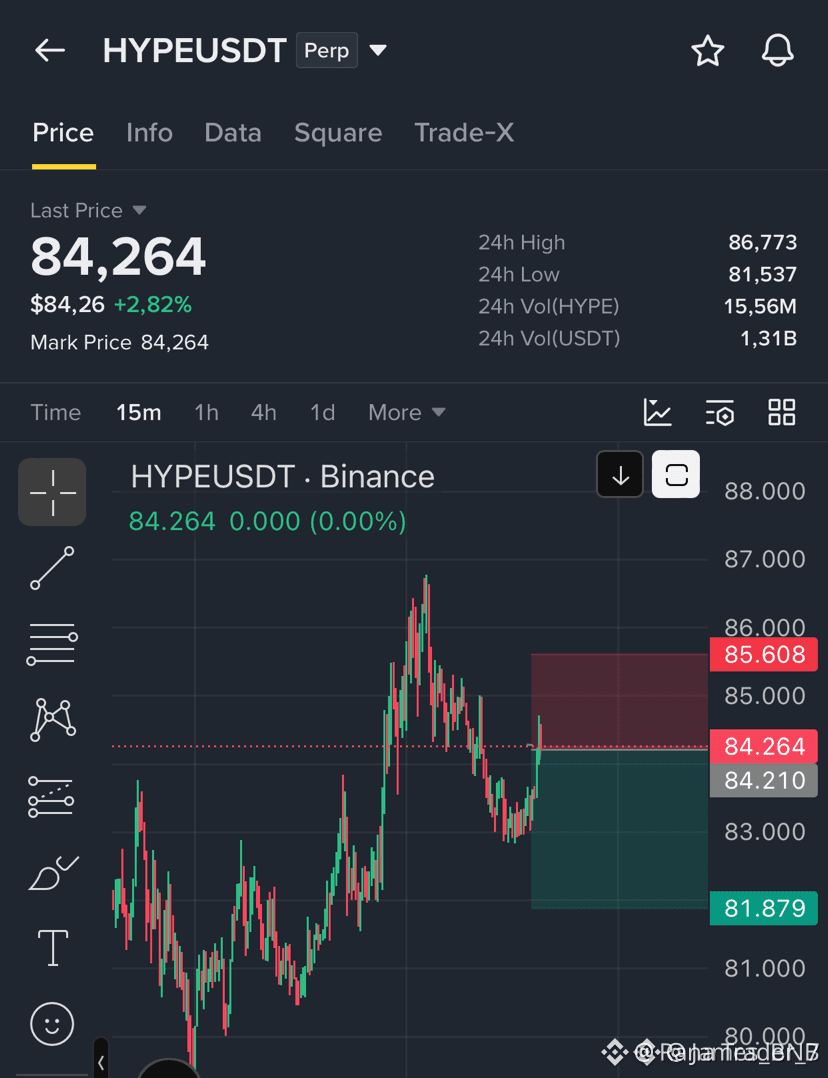Select the text annotation tool

[53, 948]
